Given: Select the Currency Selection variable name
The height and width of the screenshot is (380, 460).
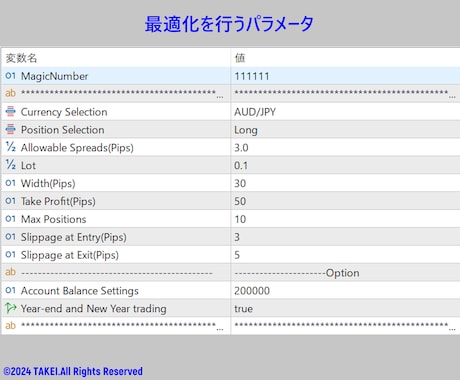Looking at the screenshot, I should click(x=64, y=112).
